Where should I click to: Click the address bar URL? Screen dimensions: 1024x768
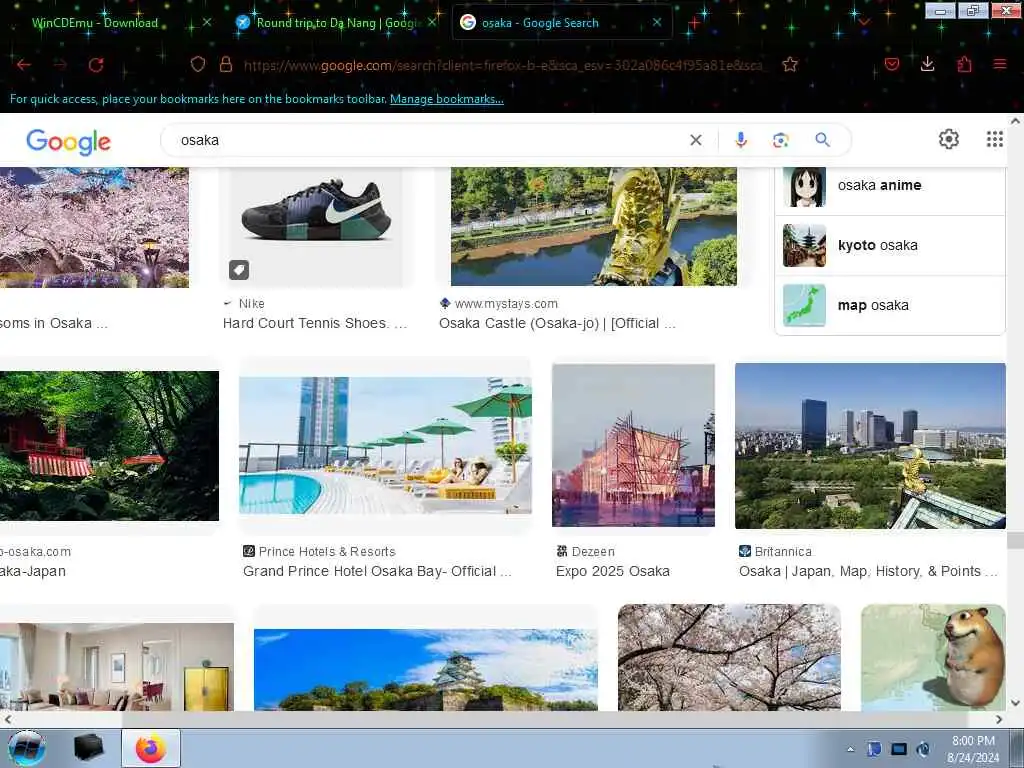pos(503,64)
